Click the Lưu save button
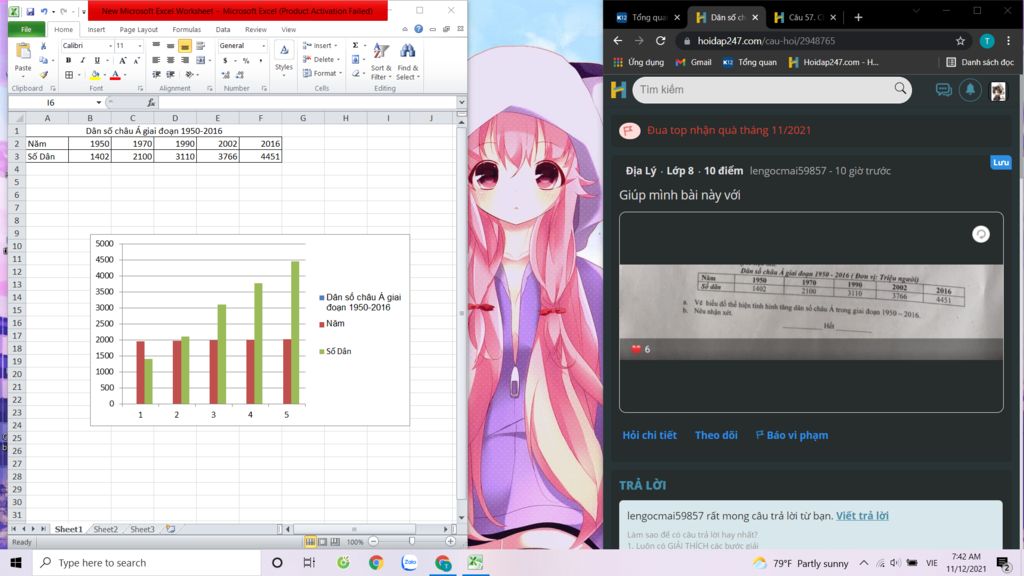This screenshot has height=576, width=1024. pos(1000,162)
